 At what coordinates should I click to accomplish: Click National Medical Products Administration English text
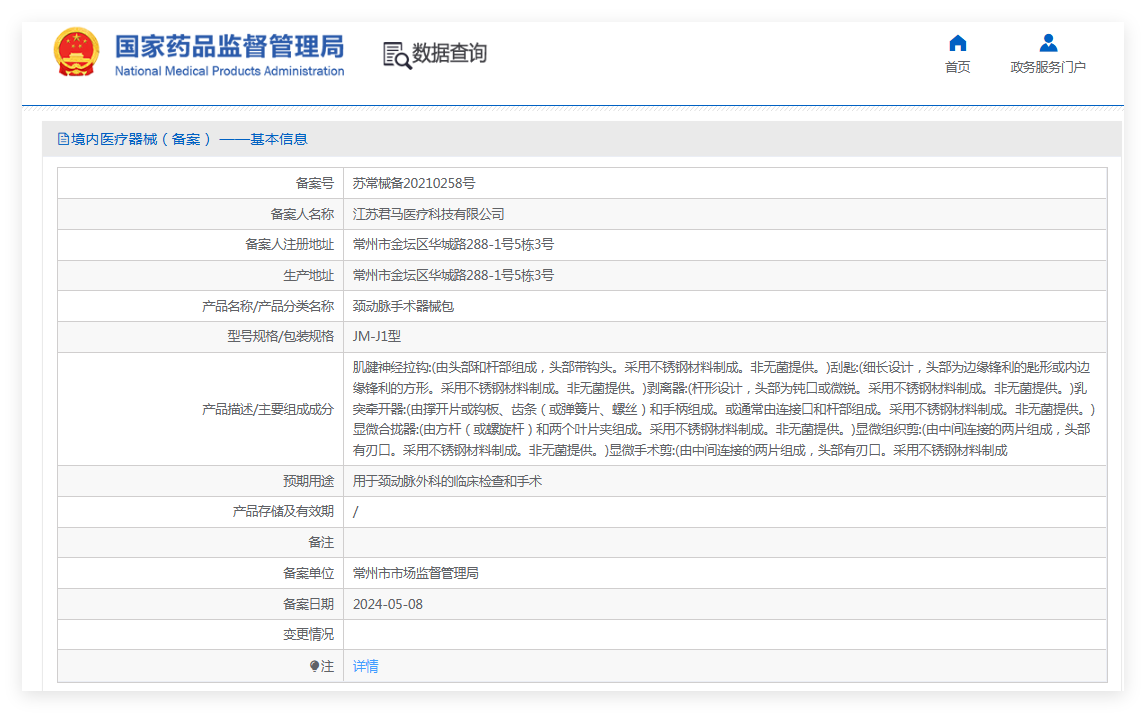(x=229, y=71)
